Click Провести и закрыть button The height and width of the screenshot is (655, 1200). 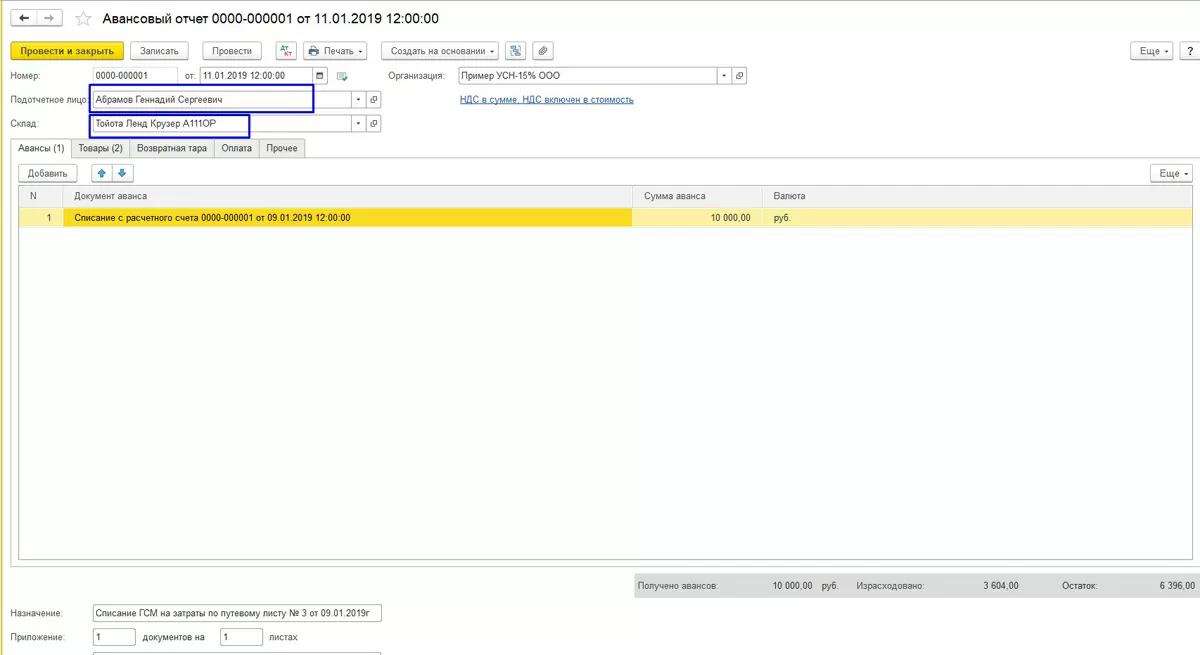click(67, 50)
